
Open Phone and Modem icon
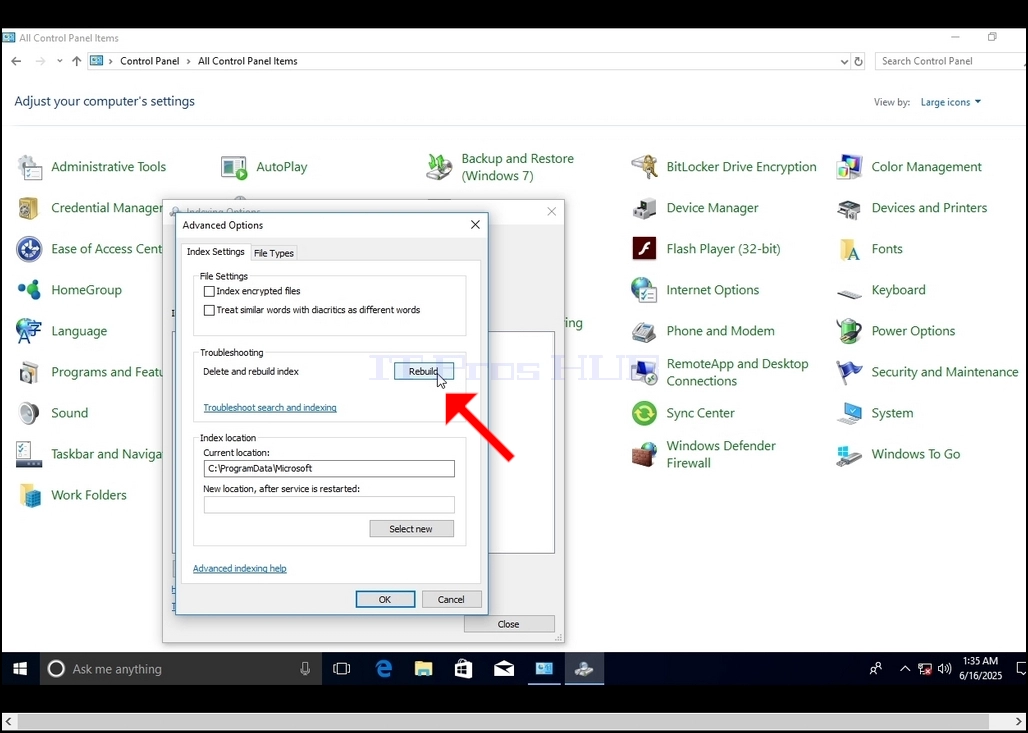tap(644, 331)
